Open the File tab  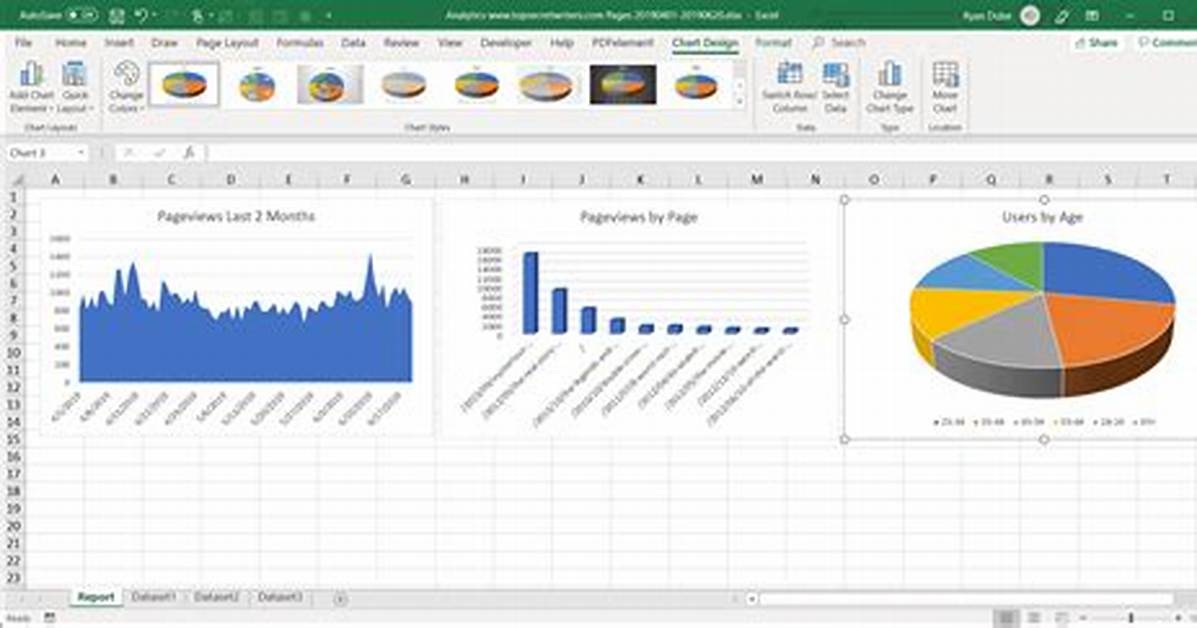pyautogui.click(x=24, y=43)
